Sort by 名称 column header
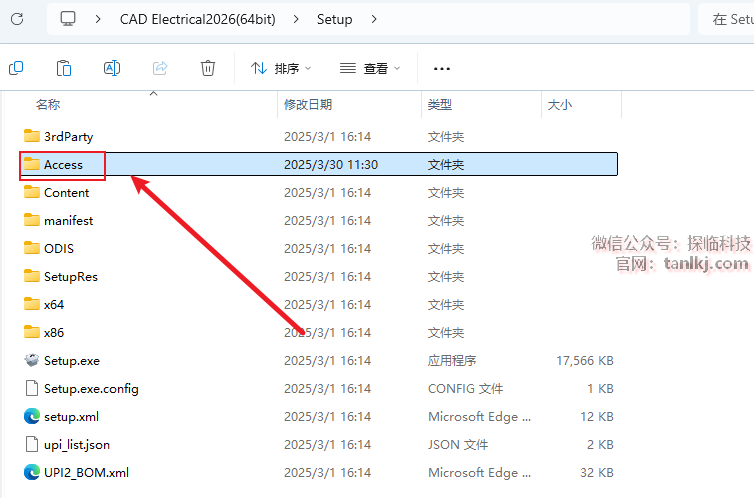This screenshot has height=498, width=754. point(48,104)
